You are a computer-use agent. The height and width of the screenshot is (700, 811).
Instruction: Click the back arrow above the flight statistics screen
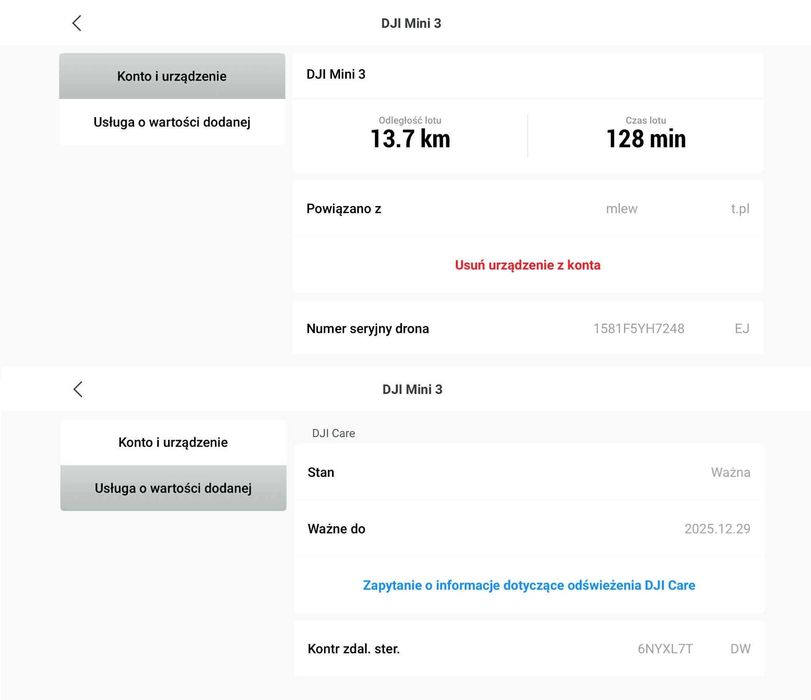(x=77, y=23)
